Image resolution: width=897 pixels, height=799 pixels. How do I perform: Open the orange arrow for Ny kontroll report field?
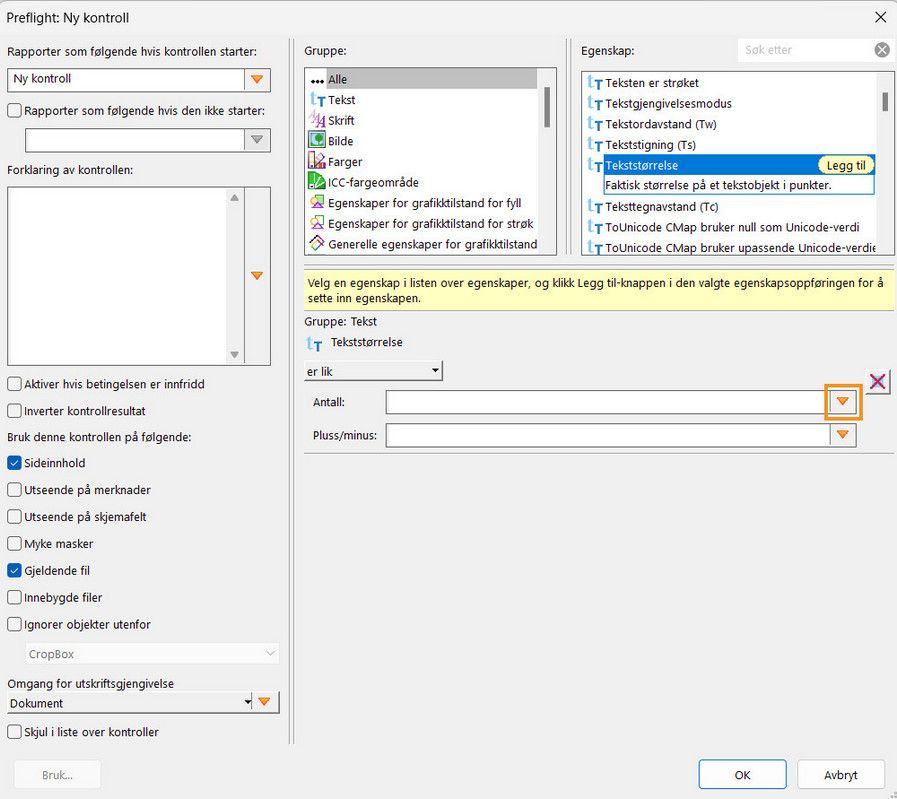(257, 79)
